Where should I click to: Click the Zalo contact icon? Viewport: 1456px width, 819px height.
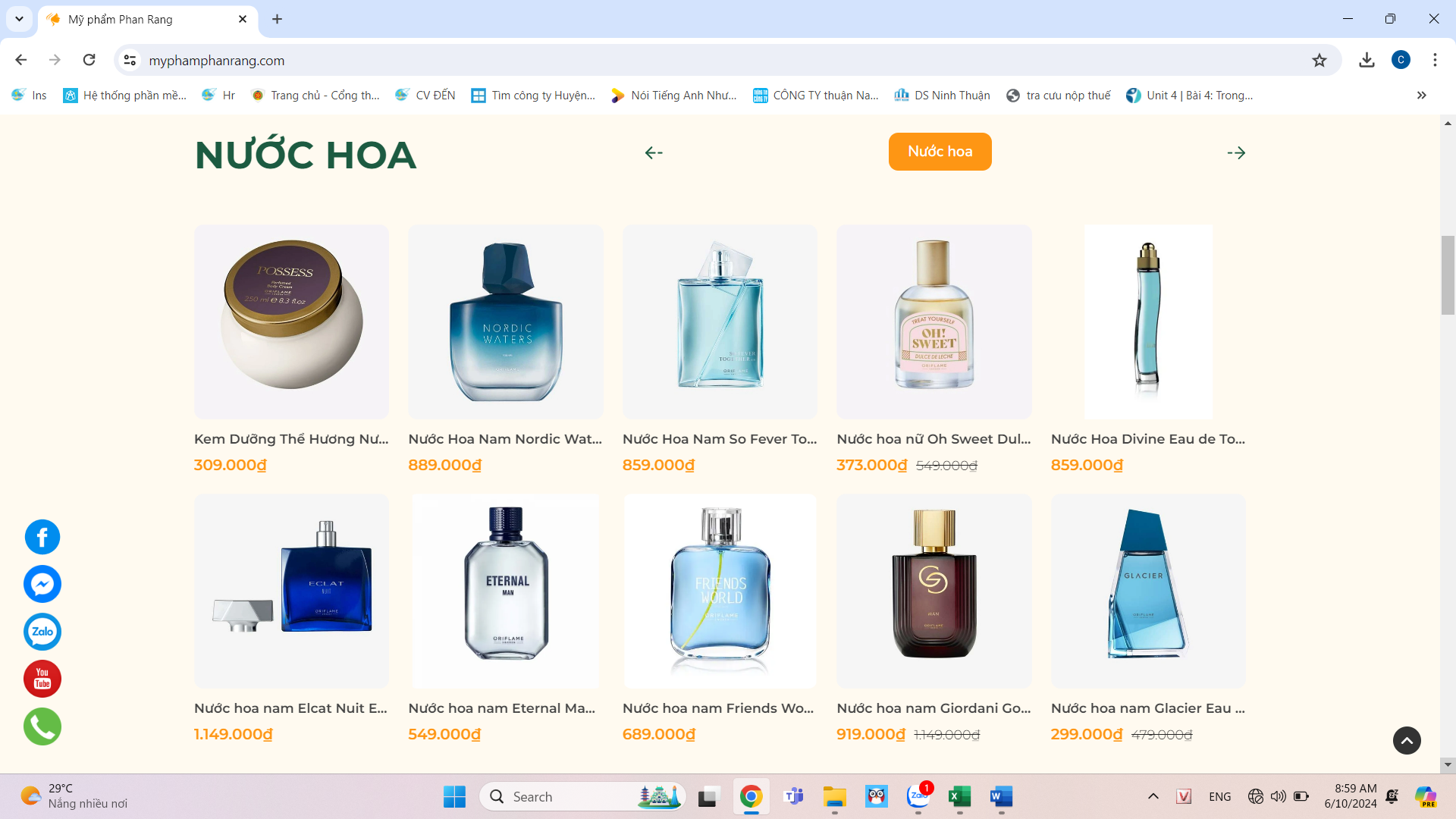(42, 632)
